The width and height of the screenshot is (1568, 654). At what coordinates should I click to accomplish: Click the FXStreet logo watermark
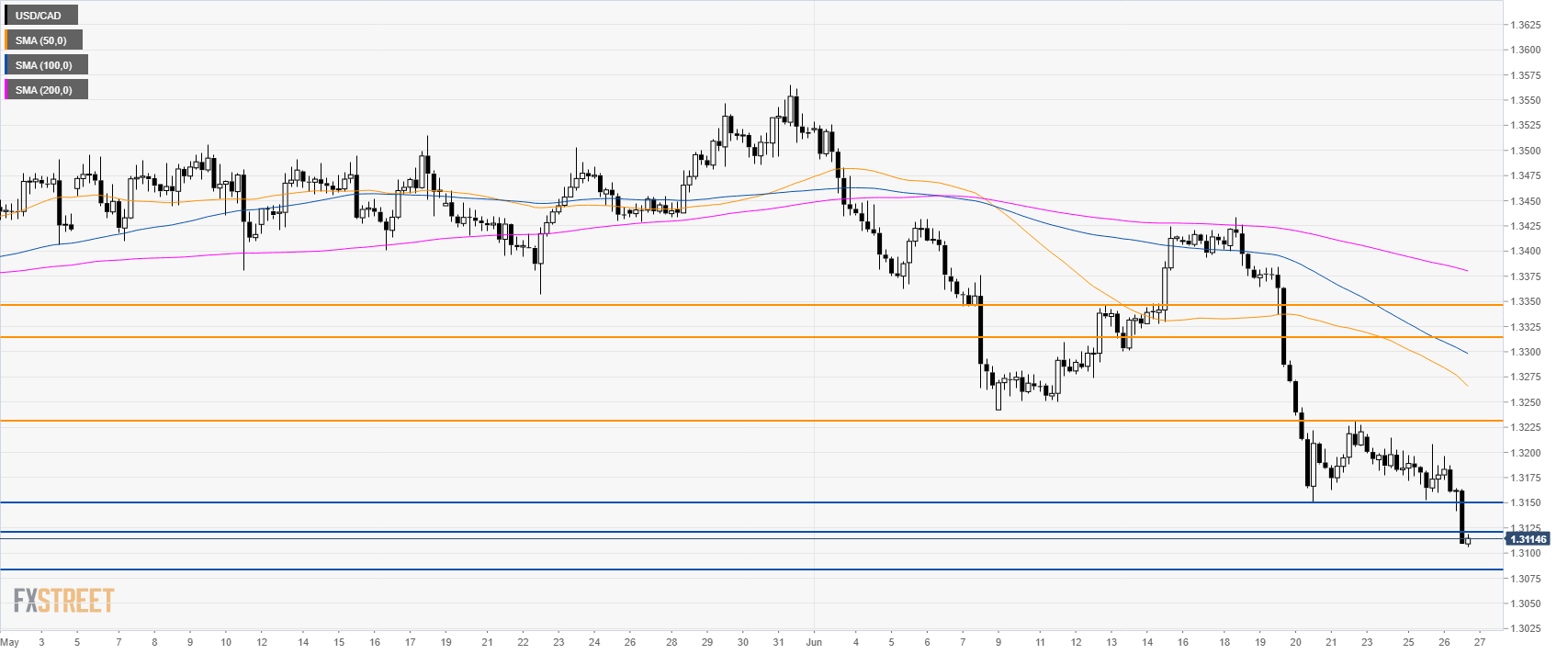(63, 601)
